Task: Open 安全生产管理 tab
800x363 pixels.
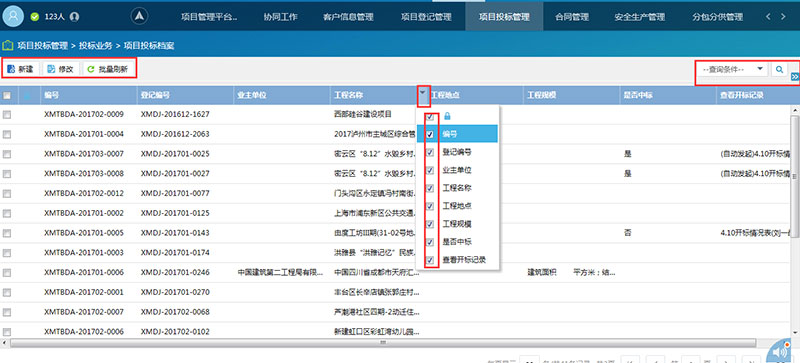Action: (640, 17)
